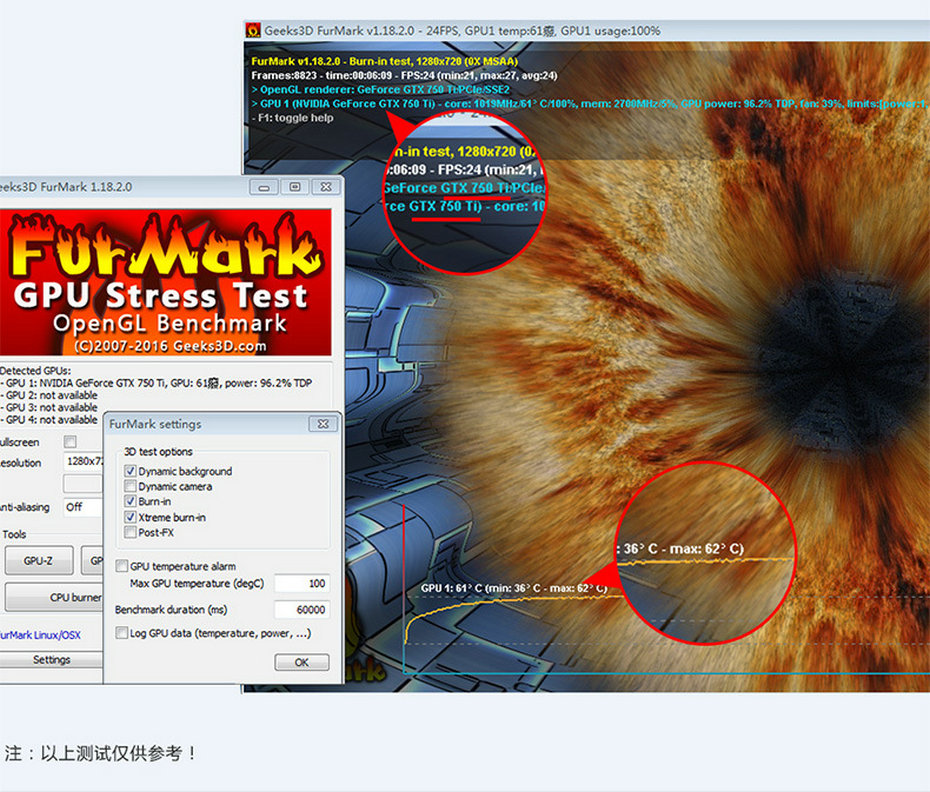930x792 pixels.
Task: Expand the Anti-aliasing dropdown set to Off
Action: [83, 507]
